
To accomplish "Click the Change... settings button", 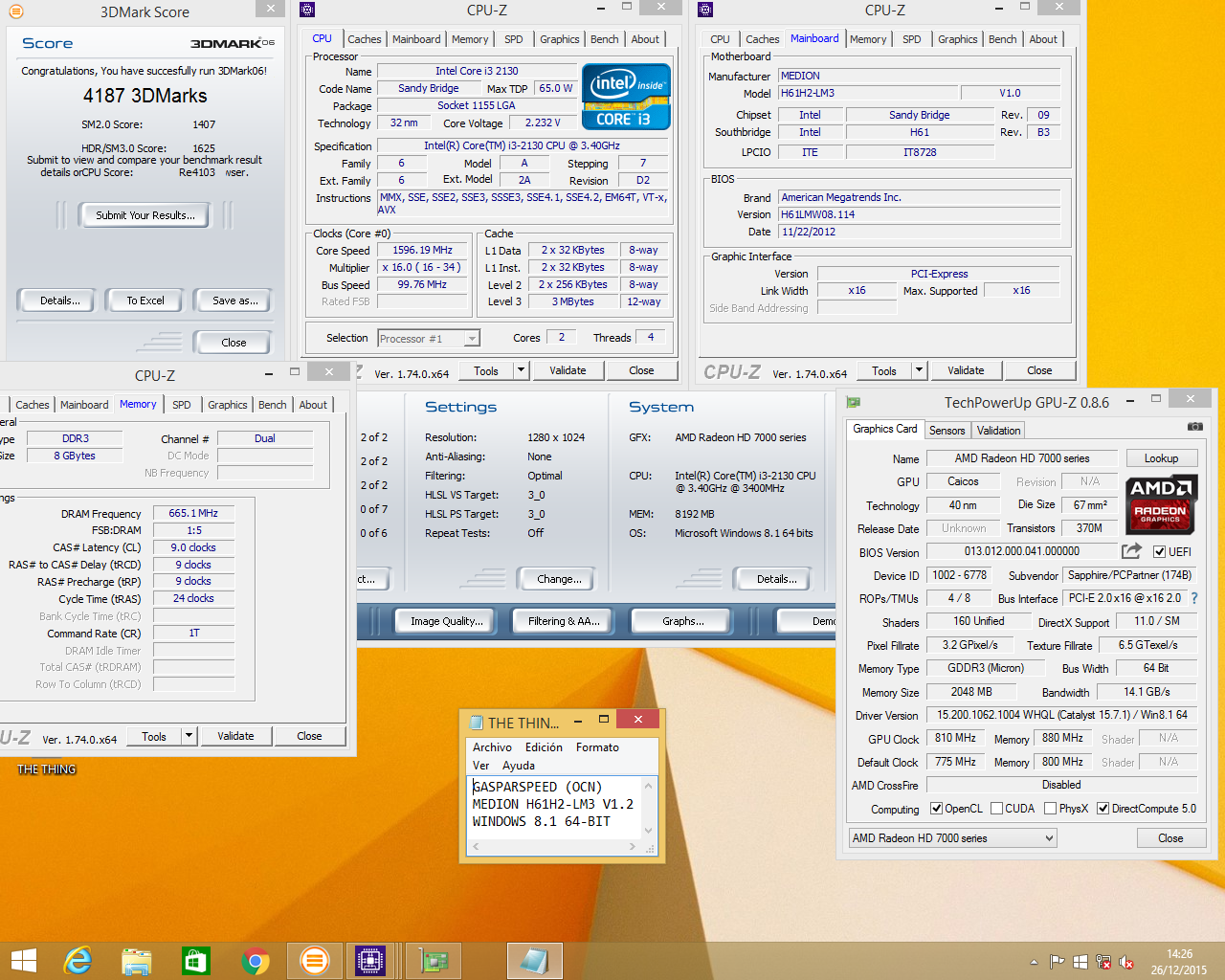I will click(x=559, y=579).
